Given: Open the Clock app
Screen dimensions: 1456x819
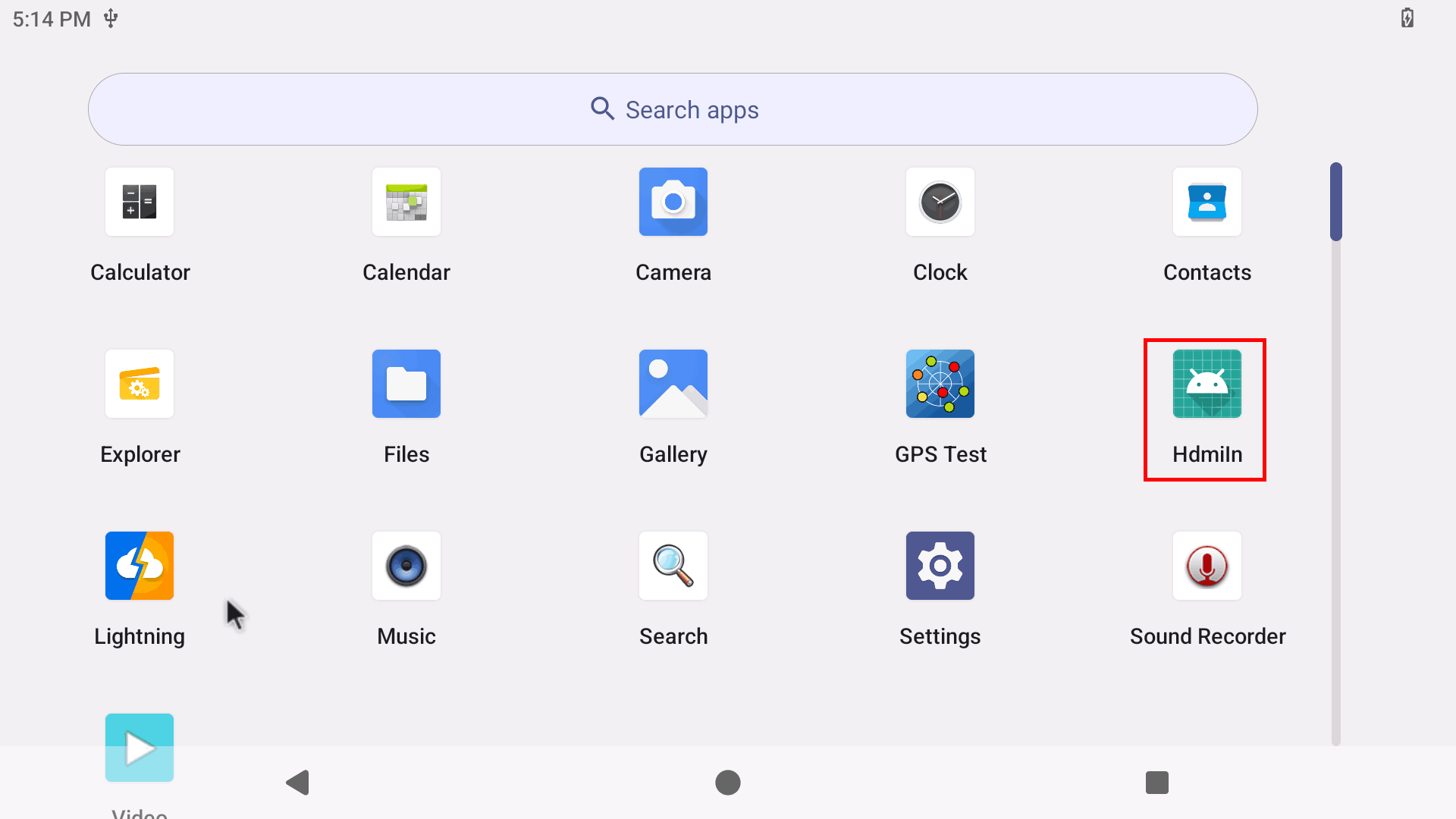Looking at the screenshot, I should [x=940, y=202].
